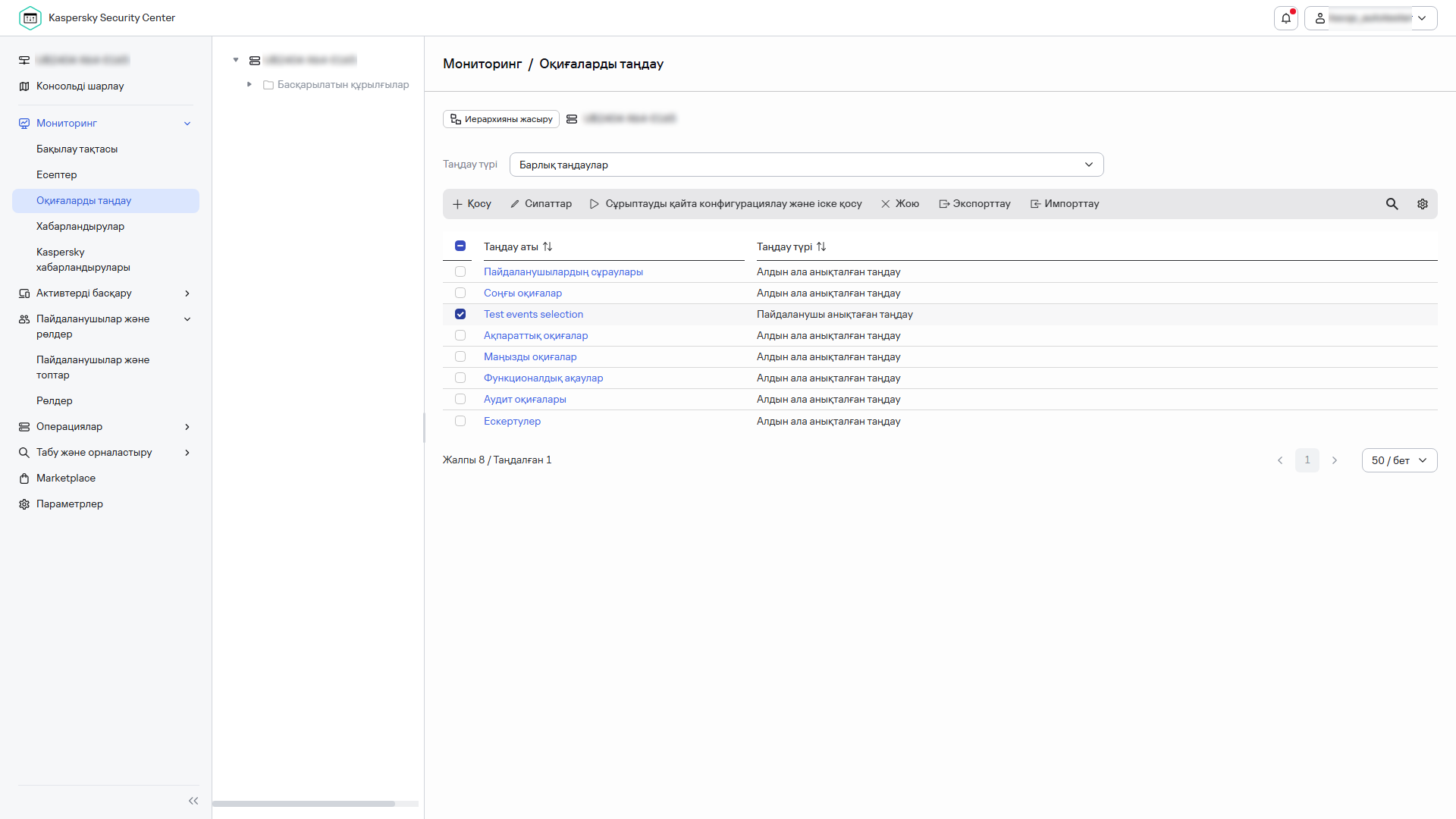Viewport: 1456px width, 819px height.
Task: Click horizontal scrollbar in tree panel
Action: (x=303, y=804)
